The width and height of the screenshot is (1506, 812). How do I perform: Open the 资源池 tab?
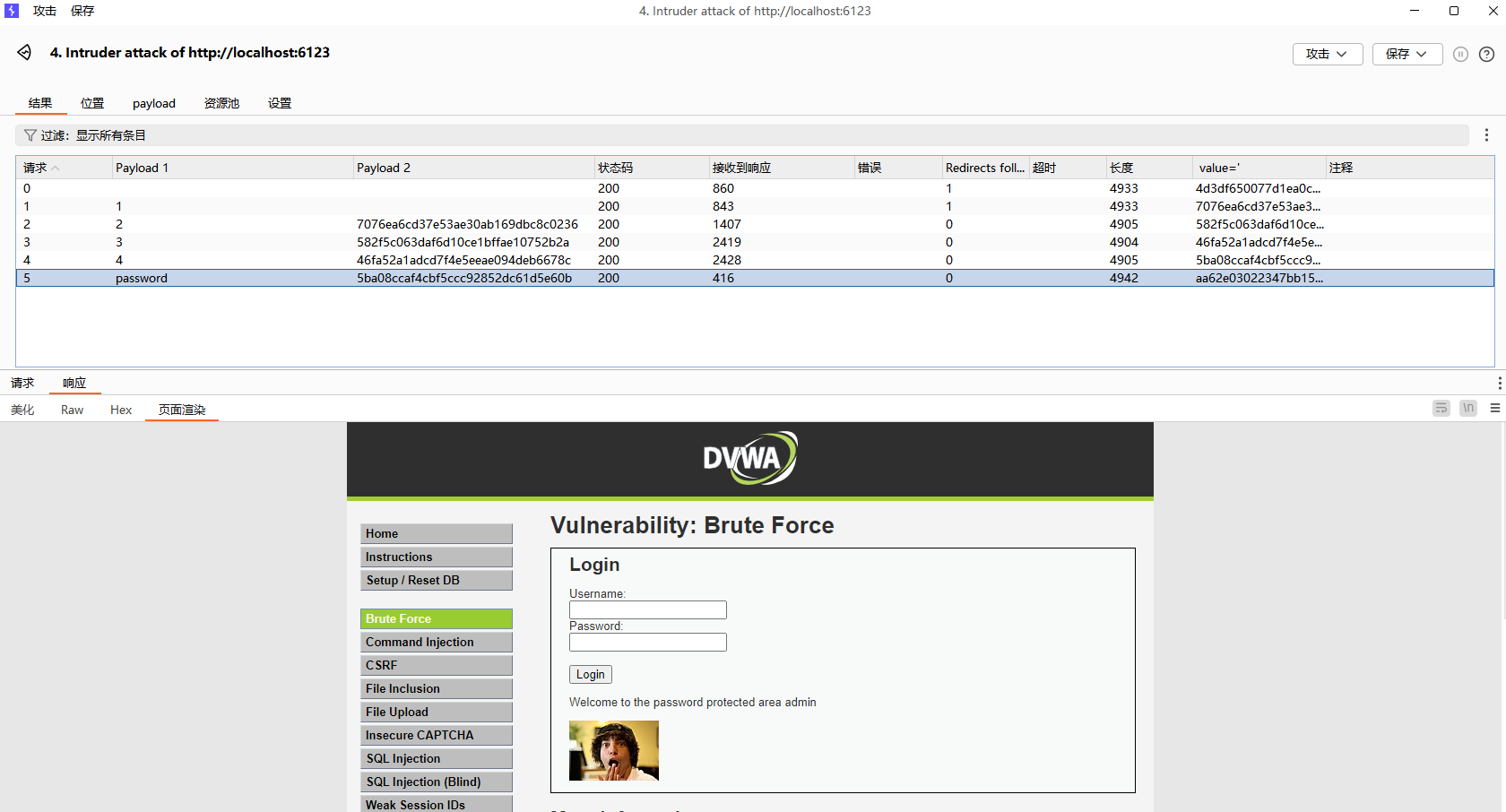(221, 103)
